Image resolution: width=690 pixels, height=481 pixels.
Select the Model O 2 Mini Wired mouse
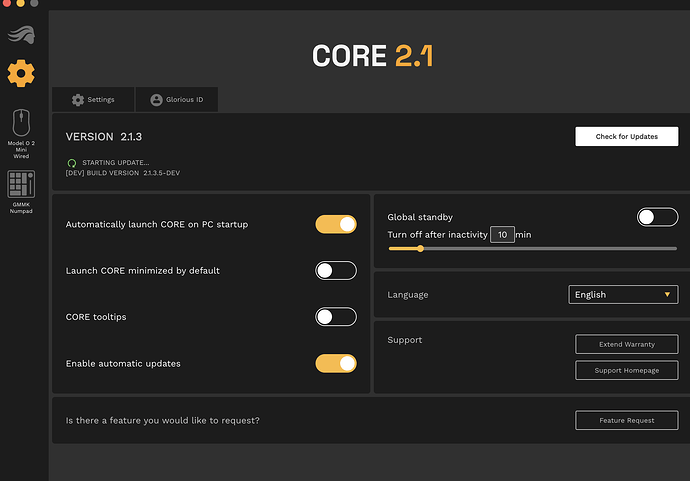point(21,123)
